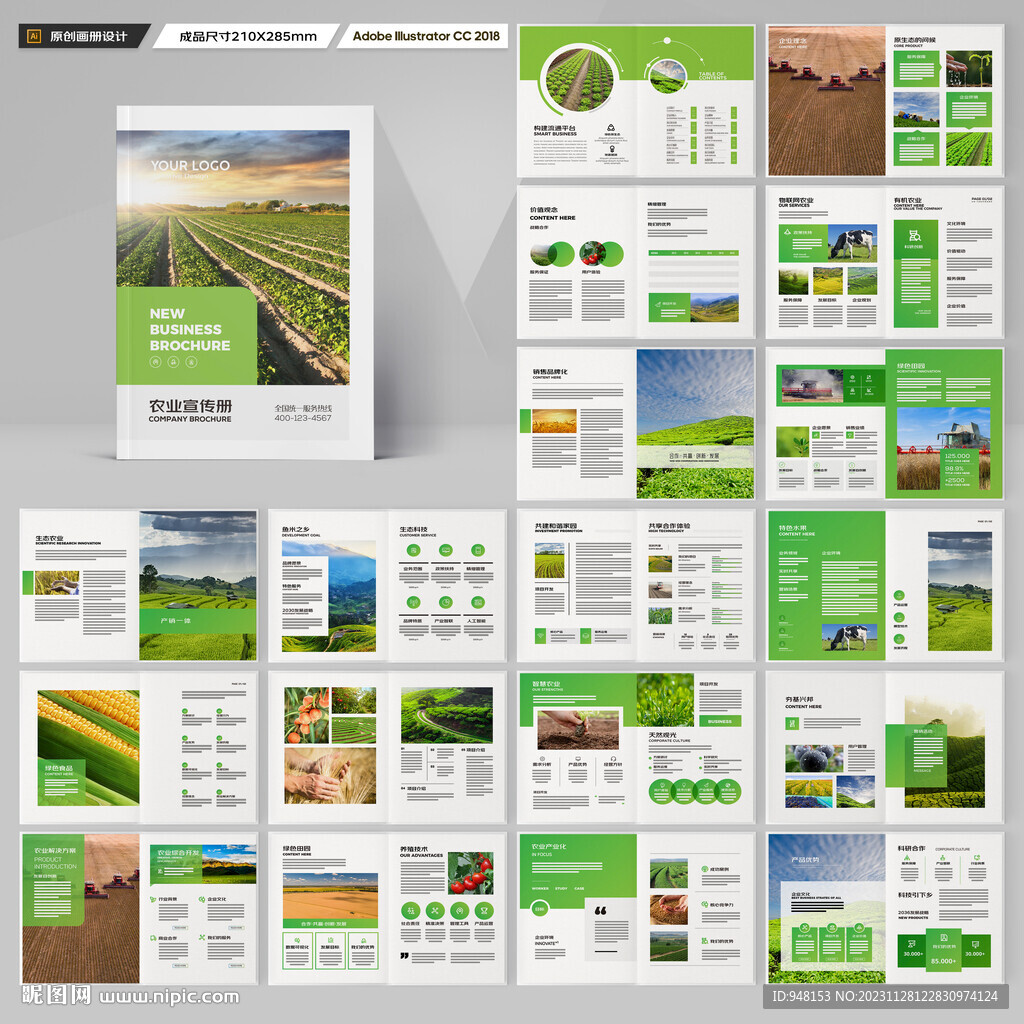
Task: Click the 原生态的问候 heading
Action: [x=915, y=40]
